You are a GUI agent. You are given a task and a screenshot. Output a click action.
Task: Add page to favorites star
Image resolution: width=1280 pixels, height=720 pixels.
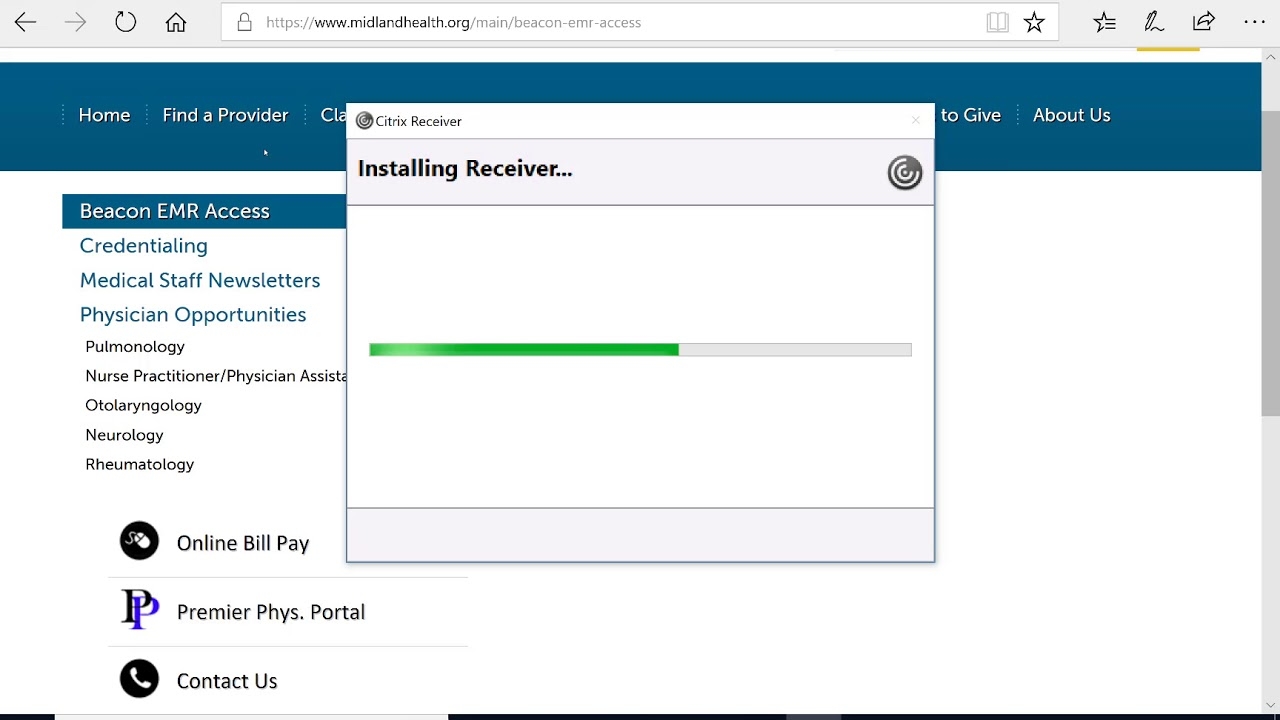1034,22
